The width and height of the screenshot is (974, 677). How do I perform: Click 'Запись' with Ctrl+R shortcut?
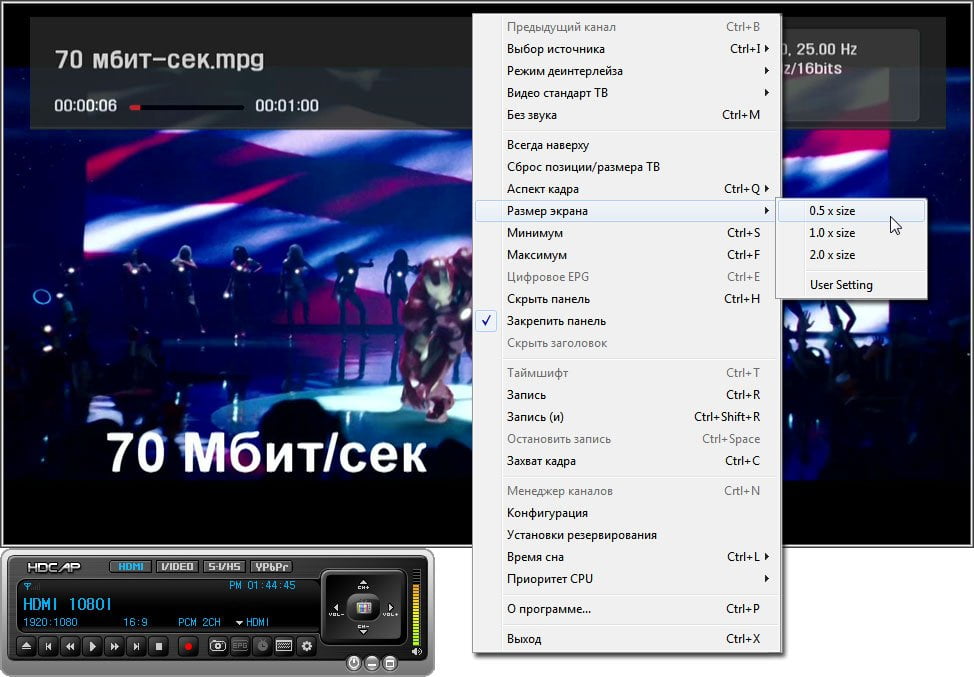pyautogui.click(x=627, y=395)
